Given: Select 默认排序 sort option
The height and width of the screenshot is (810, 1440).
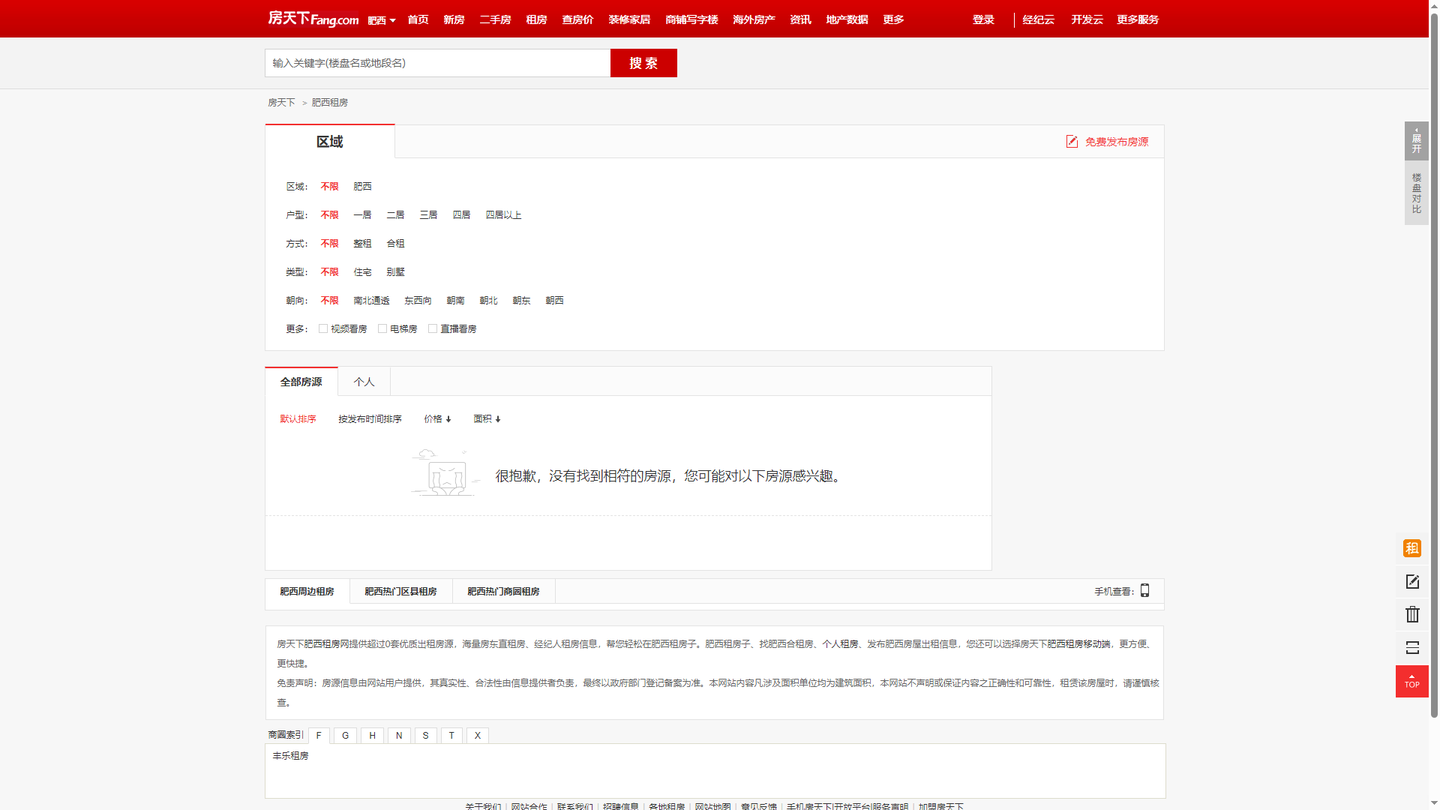Looking at the screenshot, I should pos(298,419).
